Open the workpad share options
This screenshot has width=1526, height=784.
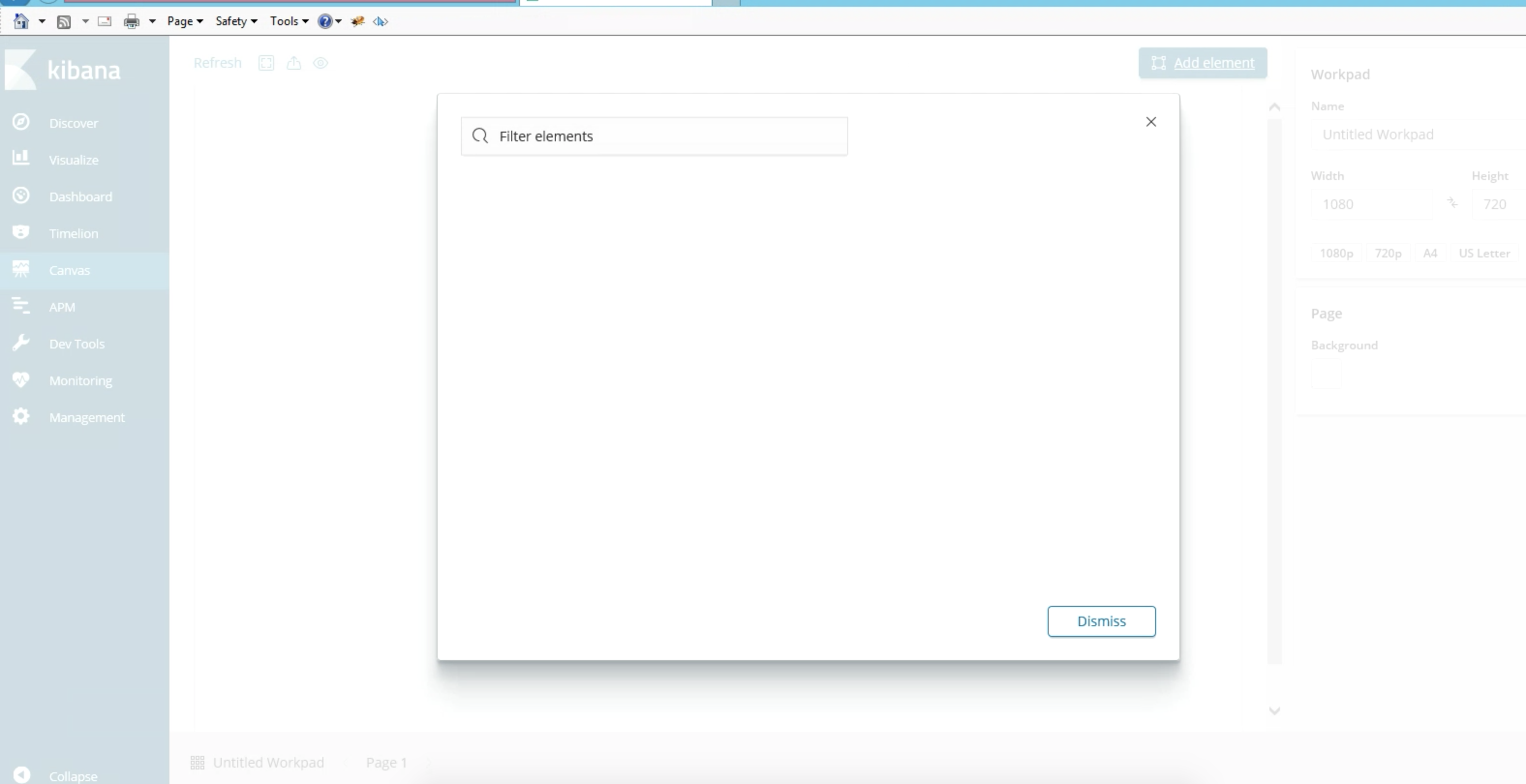(x=294, y=63)
